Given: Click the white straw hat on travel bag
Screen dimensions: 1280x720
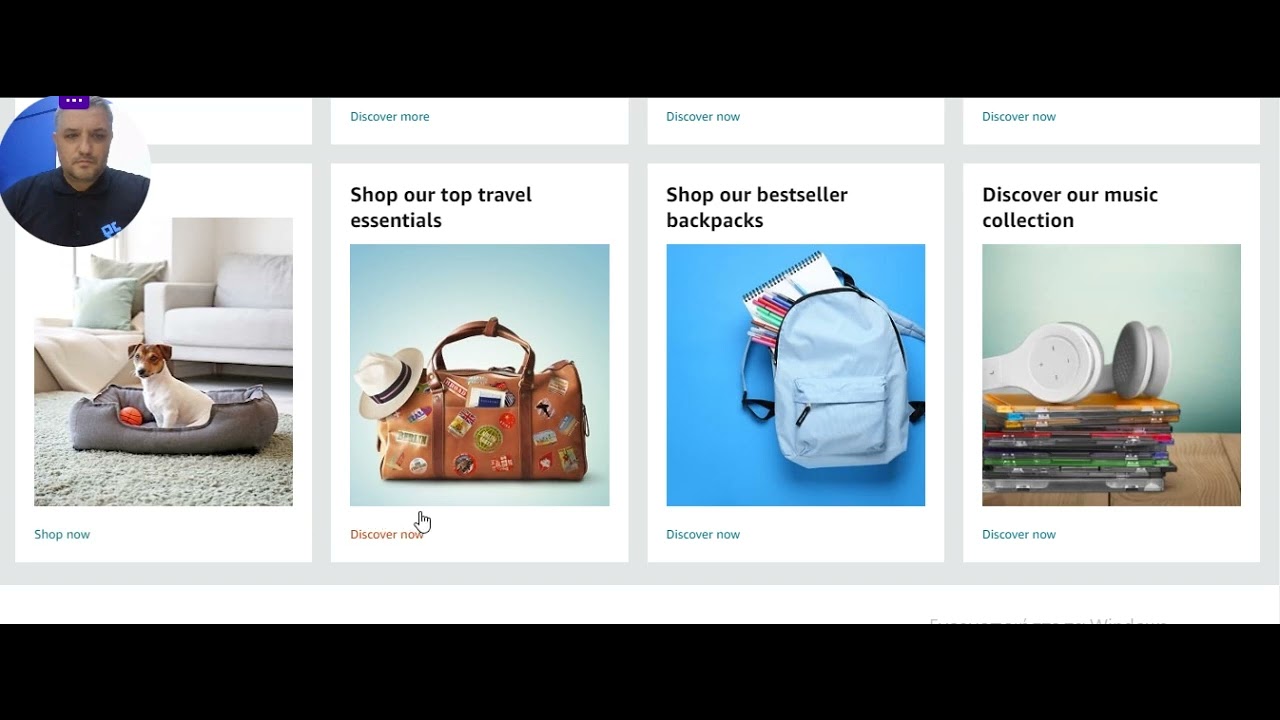Looking at the screenshot, I should (x=390, y=384).
